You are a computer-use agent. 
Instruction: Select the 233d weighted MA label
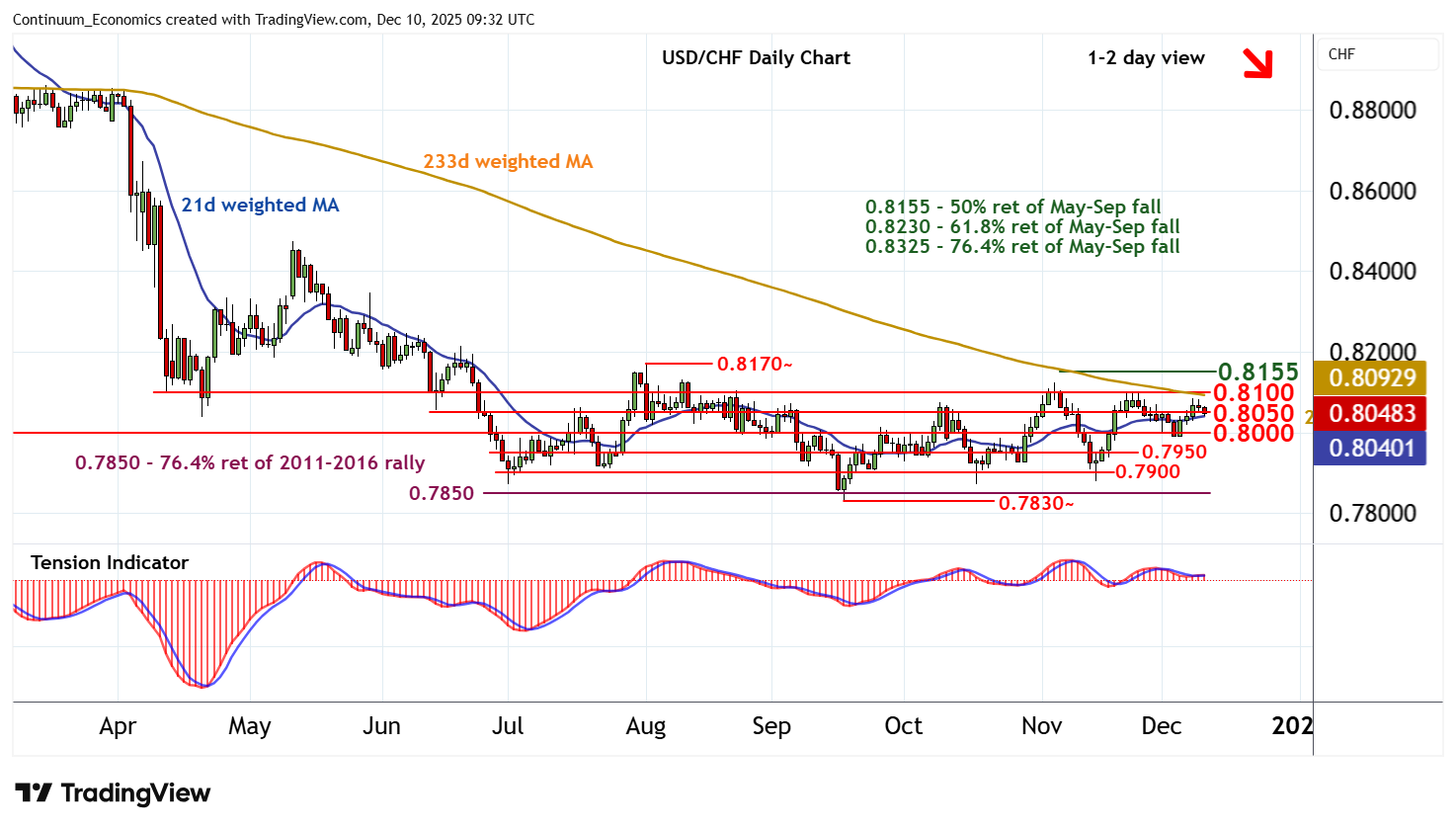[508, 161]
